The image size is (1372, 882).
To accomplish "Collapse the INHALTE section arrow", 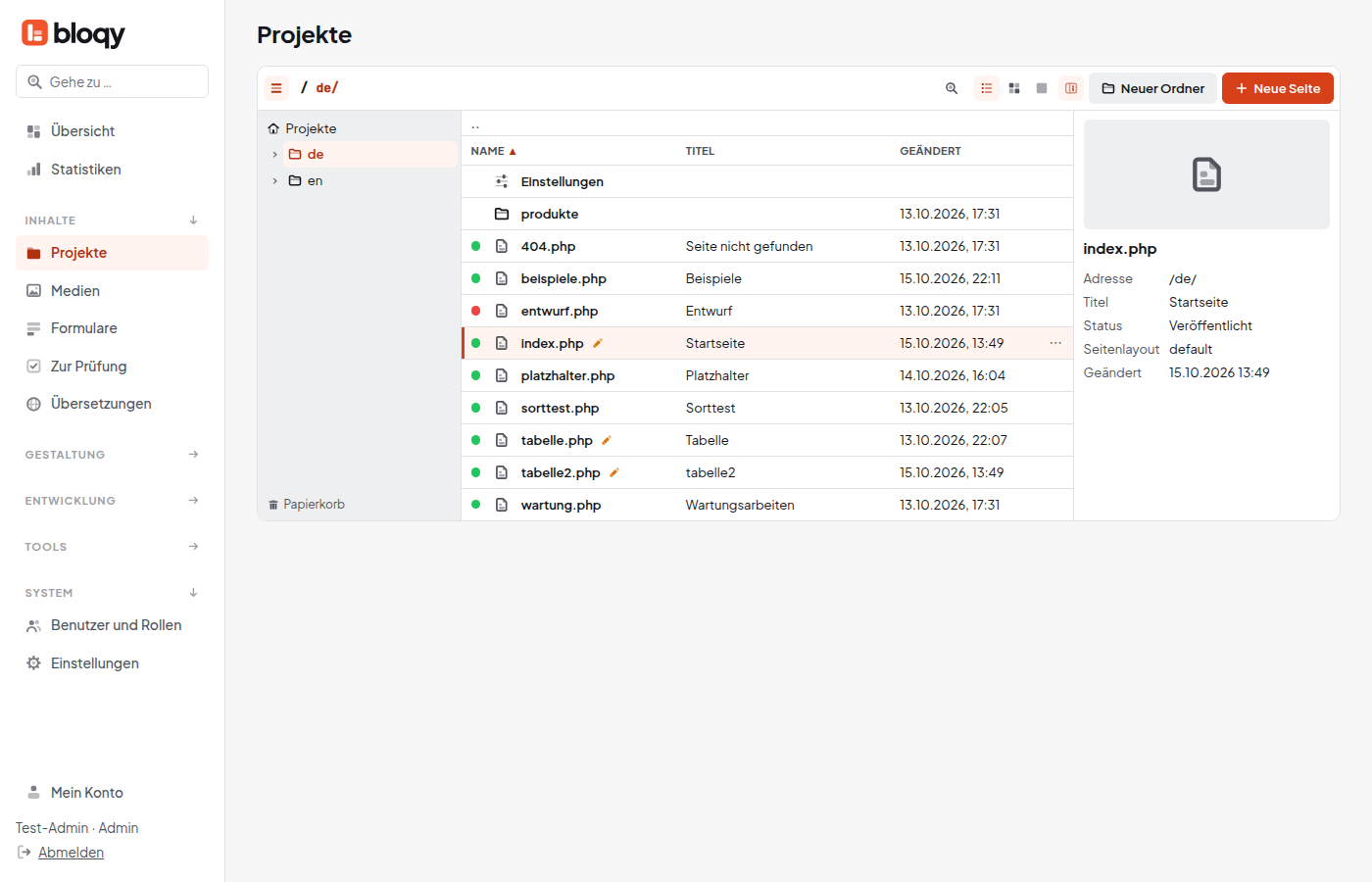I will (x=193, y=220).
